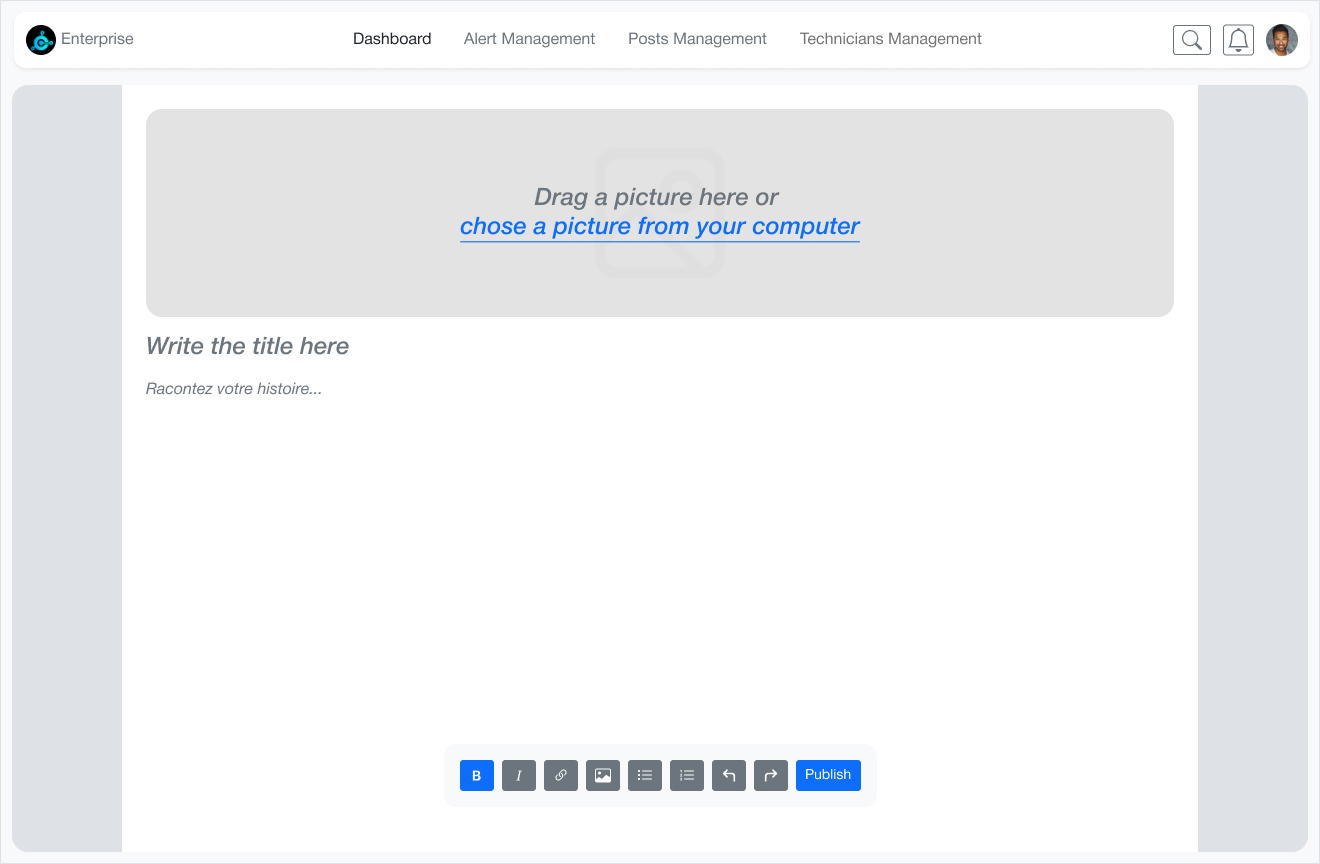This screenshot has height=864, width=1320.
Task: Focus the 'Write the title here' field
Action: click(660, 346)
